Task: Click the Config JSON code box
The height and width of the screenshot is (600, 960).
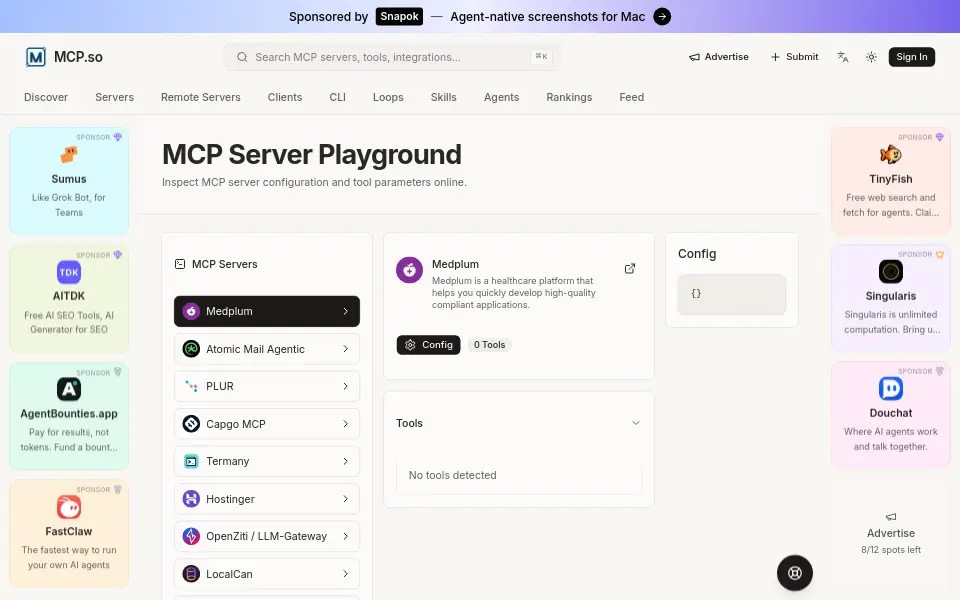Action: (x=732, y=294)
